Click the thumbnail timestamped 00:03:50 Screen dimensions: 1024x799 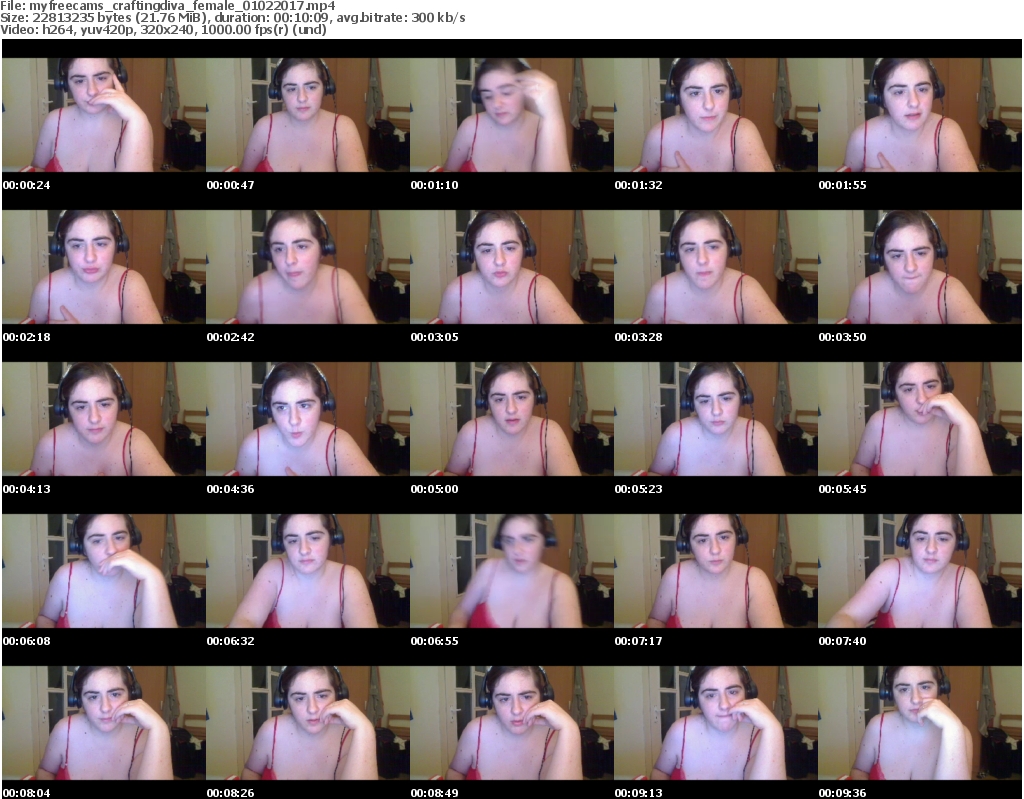(x=920, y=267)
